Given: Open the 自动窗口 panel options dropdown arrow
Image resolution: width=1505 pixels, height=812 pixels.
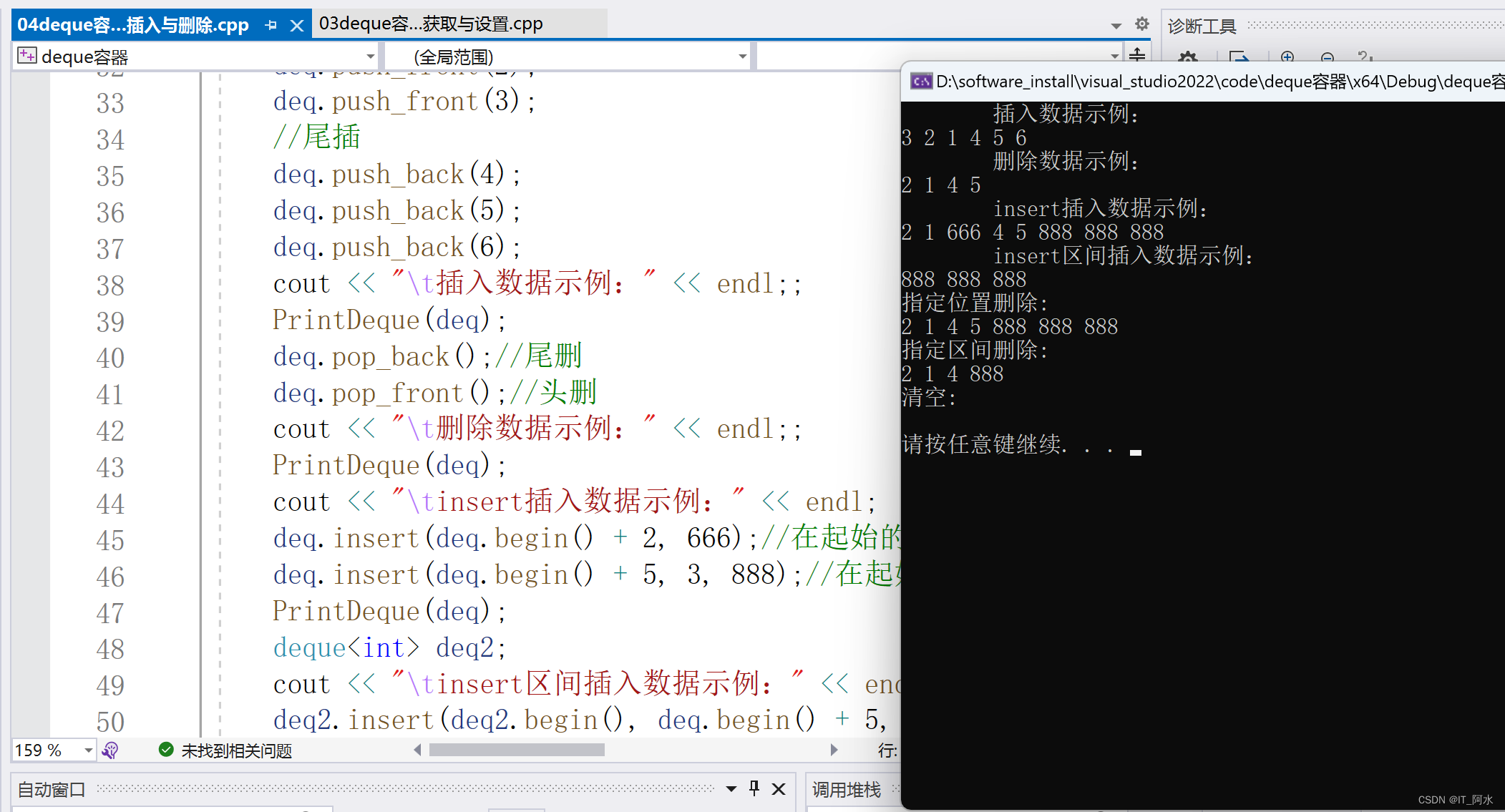Looking at the screenshot, I should [x=731, y=789].
